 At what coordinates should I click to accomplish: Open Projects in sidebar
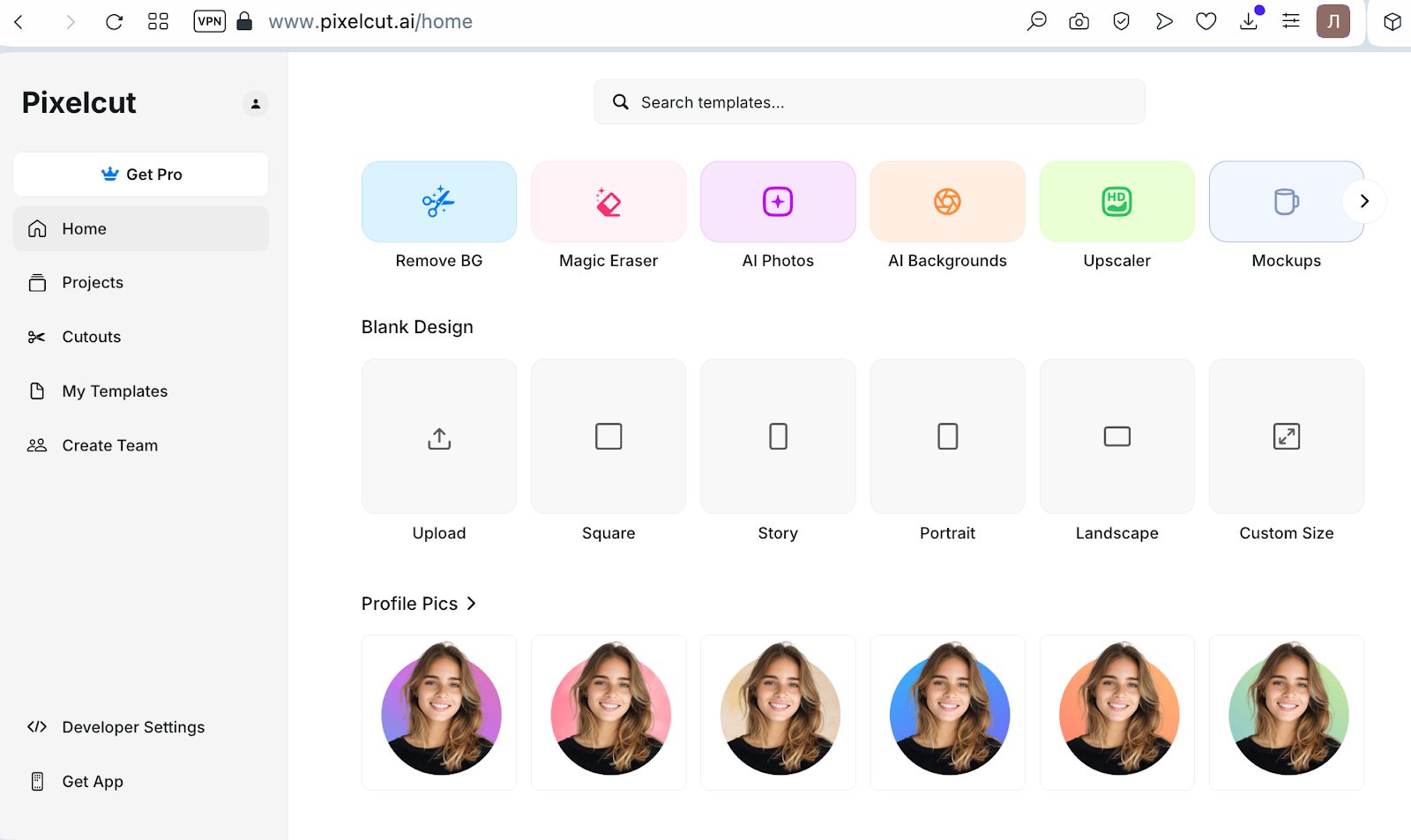coord(141,283)
